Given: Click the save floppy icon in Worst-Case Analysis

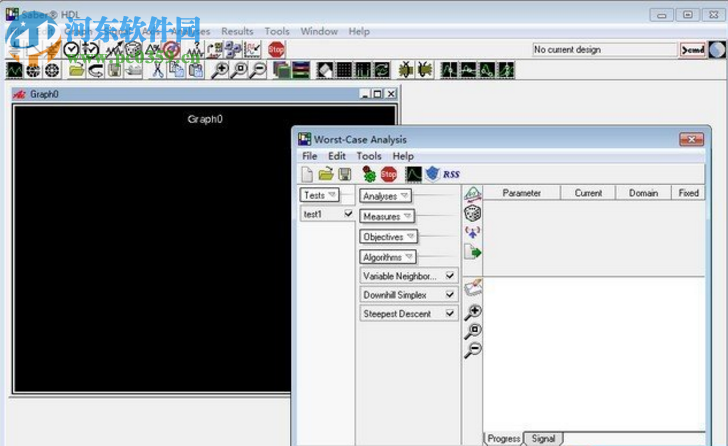Looking at the screenshot, I should (344, 175).
